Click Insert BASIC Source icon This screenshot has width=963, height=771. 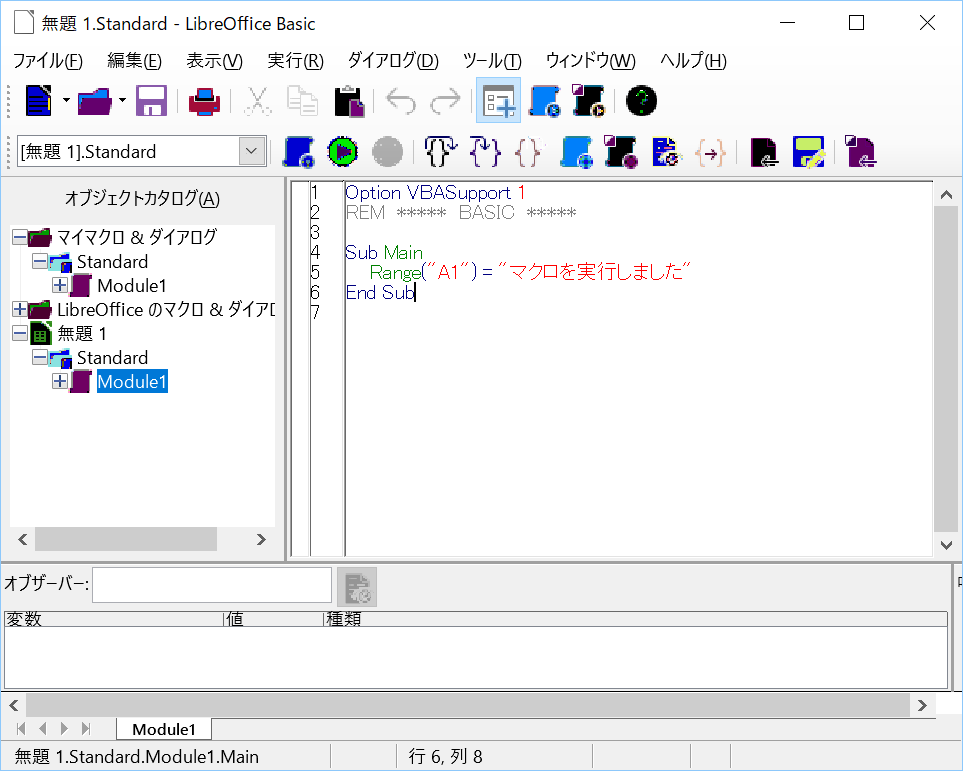click(765, 152)
